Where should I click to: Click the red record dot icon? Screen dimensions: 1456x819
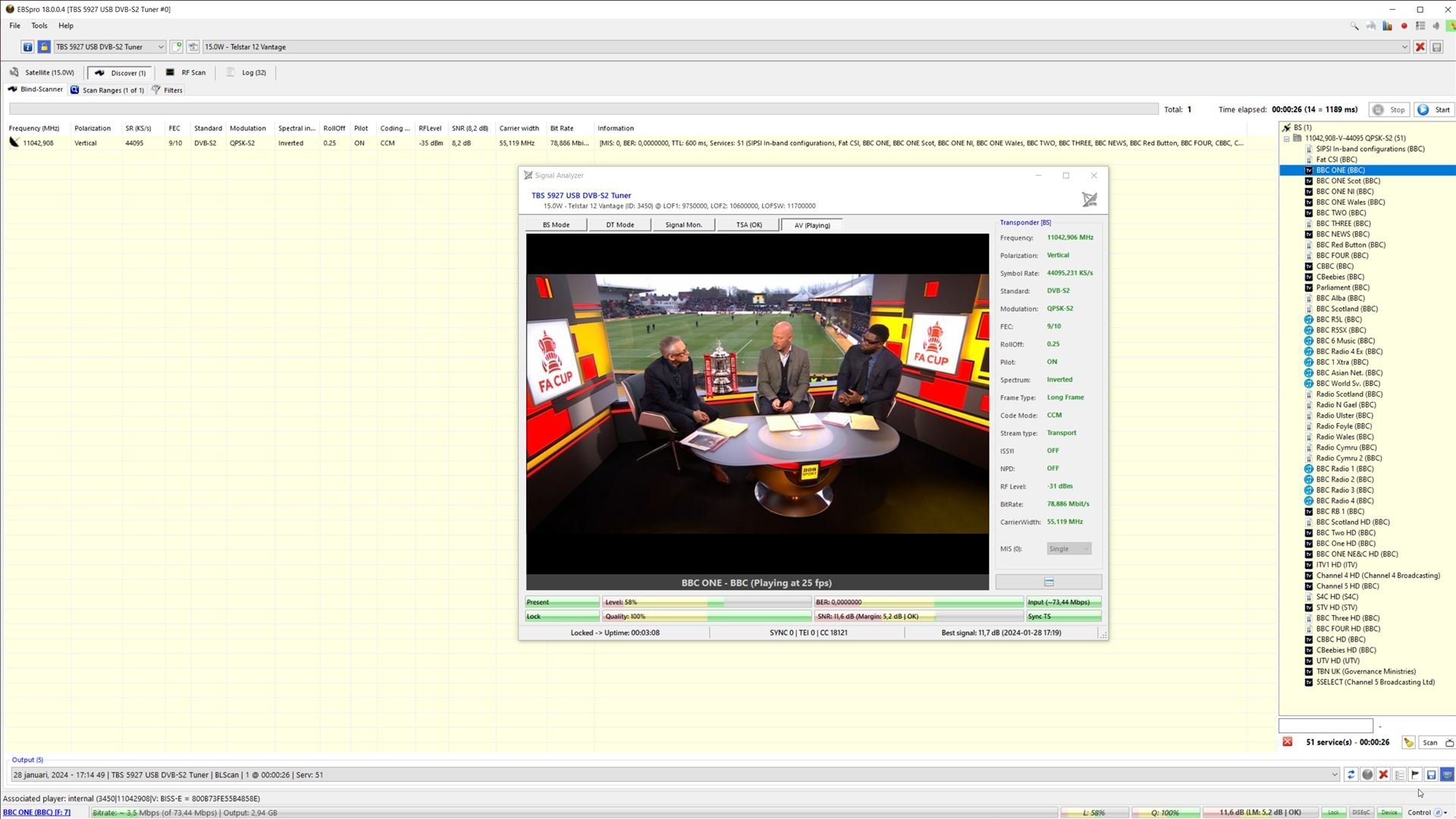tap(1404, 26)
